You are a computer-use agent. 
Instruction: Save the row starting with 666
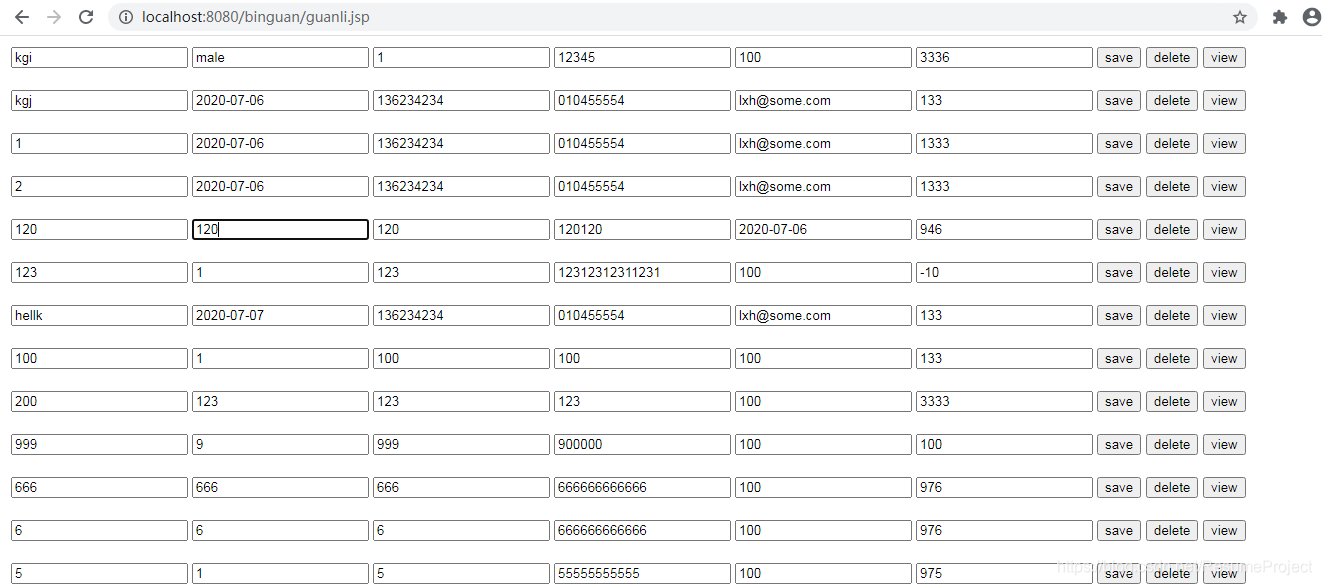click(1119, 488)
